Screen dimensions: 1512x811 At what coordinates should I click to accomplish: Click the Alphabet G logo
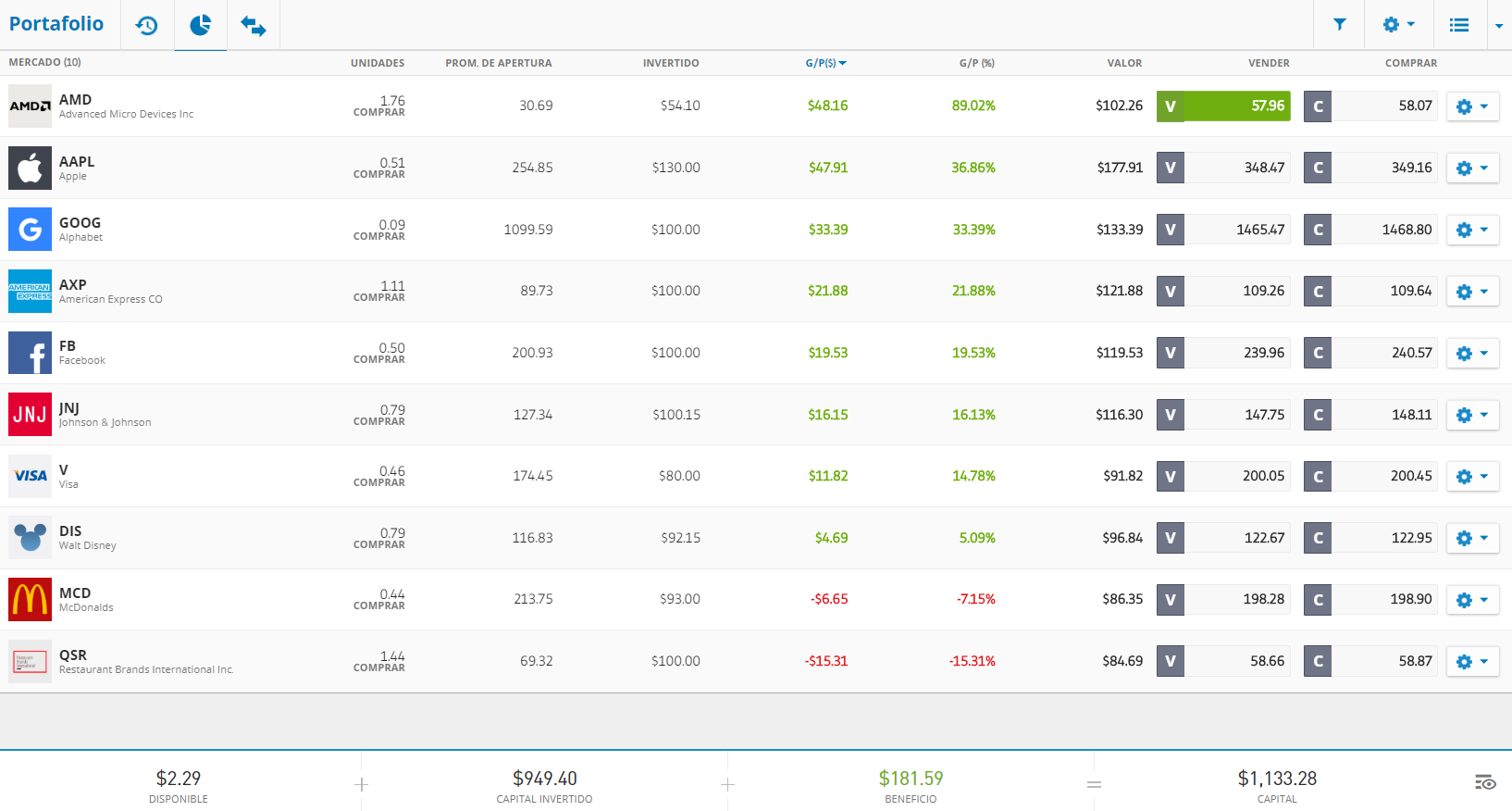(30, 230)
